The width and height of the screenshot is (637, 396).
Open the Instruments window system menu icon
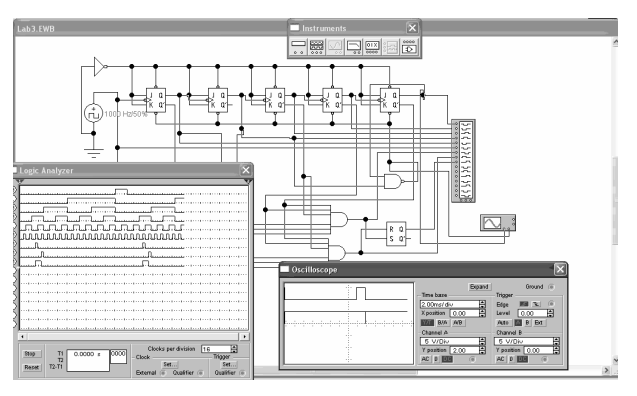(295, 28)
